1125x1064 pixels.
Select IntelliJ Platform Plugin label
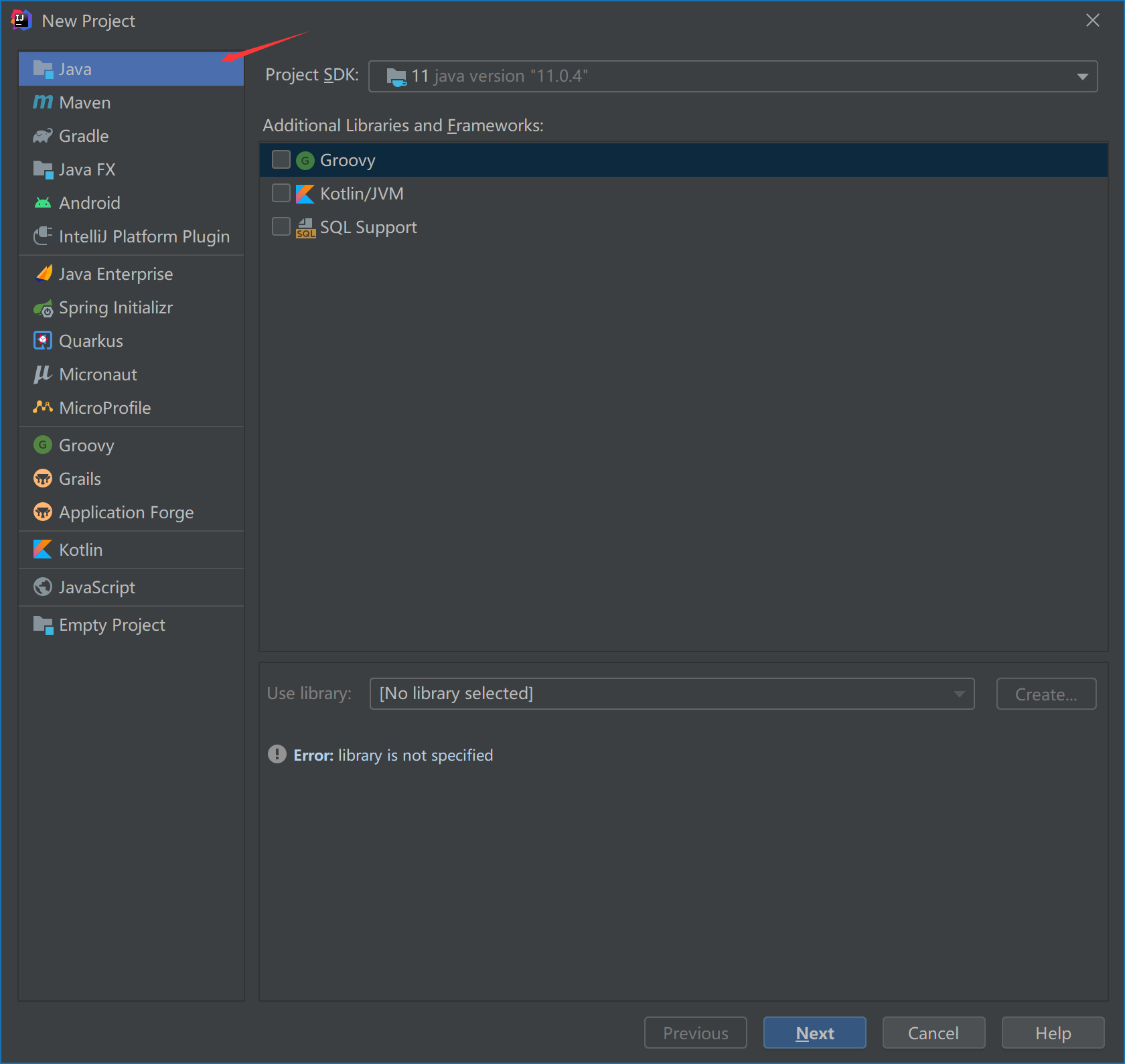[x=144, y=236]
